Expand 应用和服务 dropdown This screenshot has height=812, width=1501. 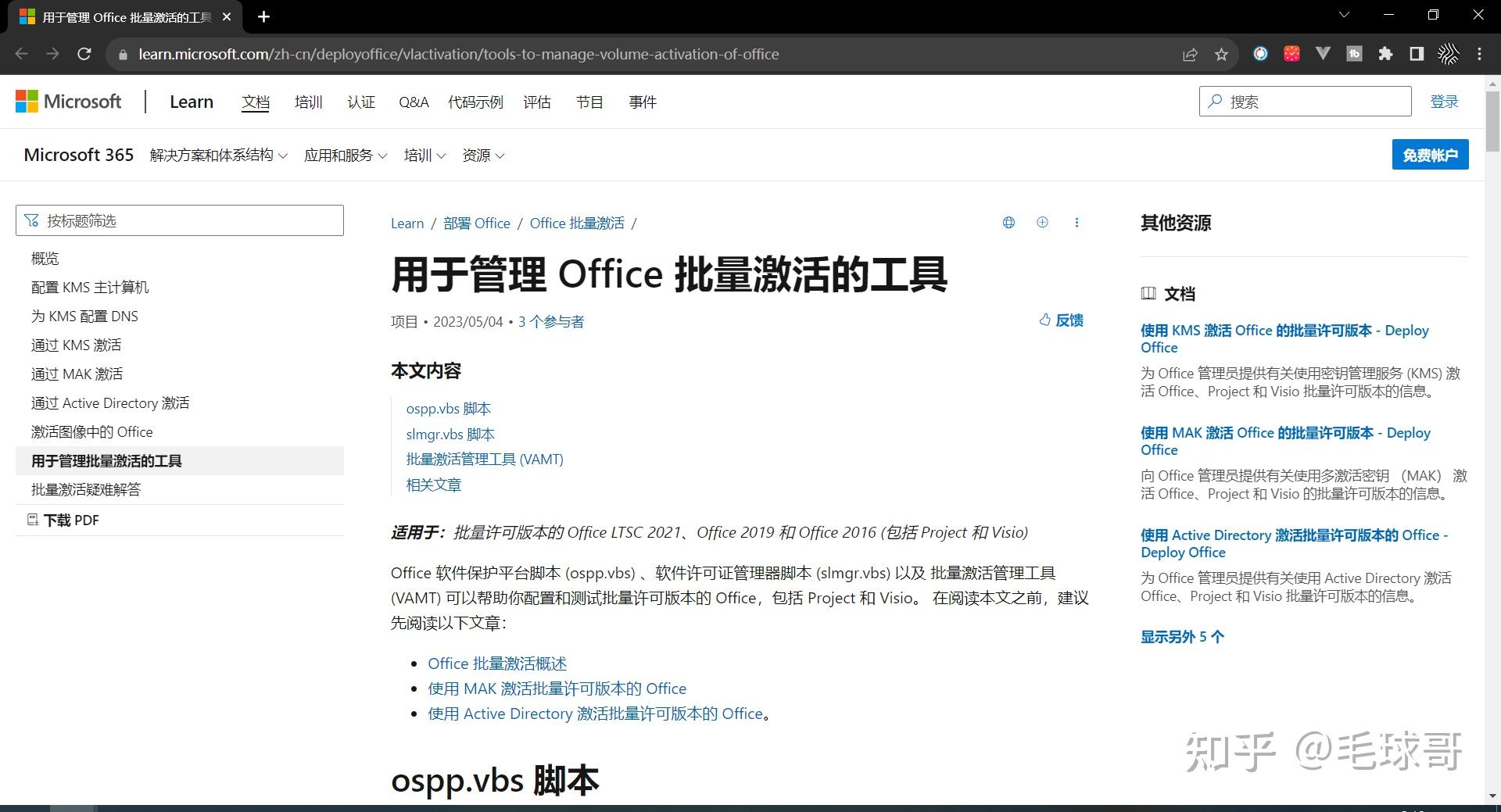point(346,156)
